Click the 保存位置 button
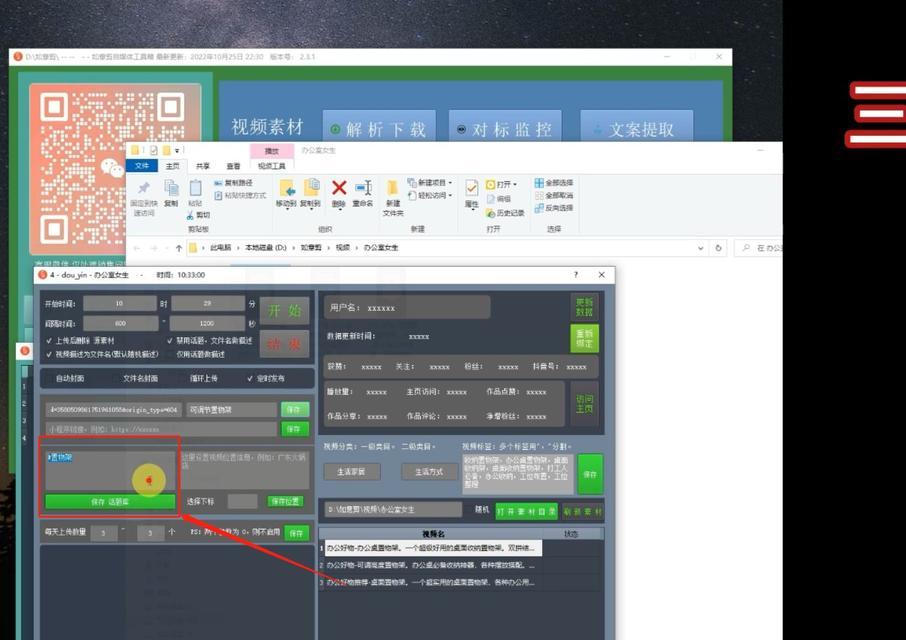This screenshot has width=906, height=640. pyautogui.click(x=285, y=501)
